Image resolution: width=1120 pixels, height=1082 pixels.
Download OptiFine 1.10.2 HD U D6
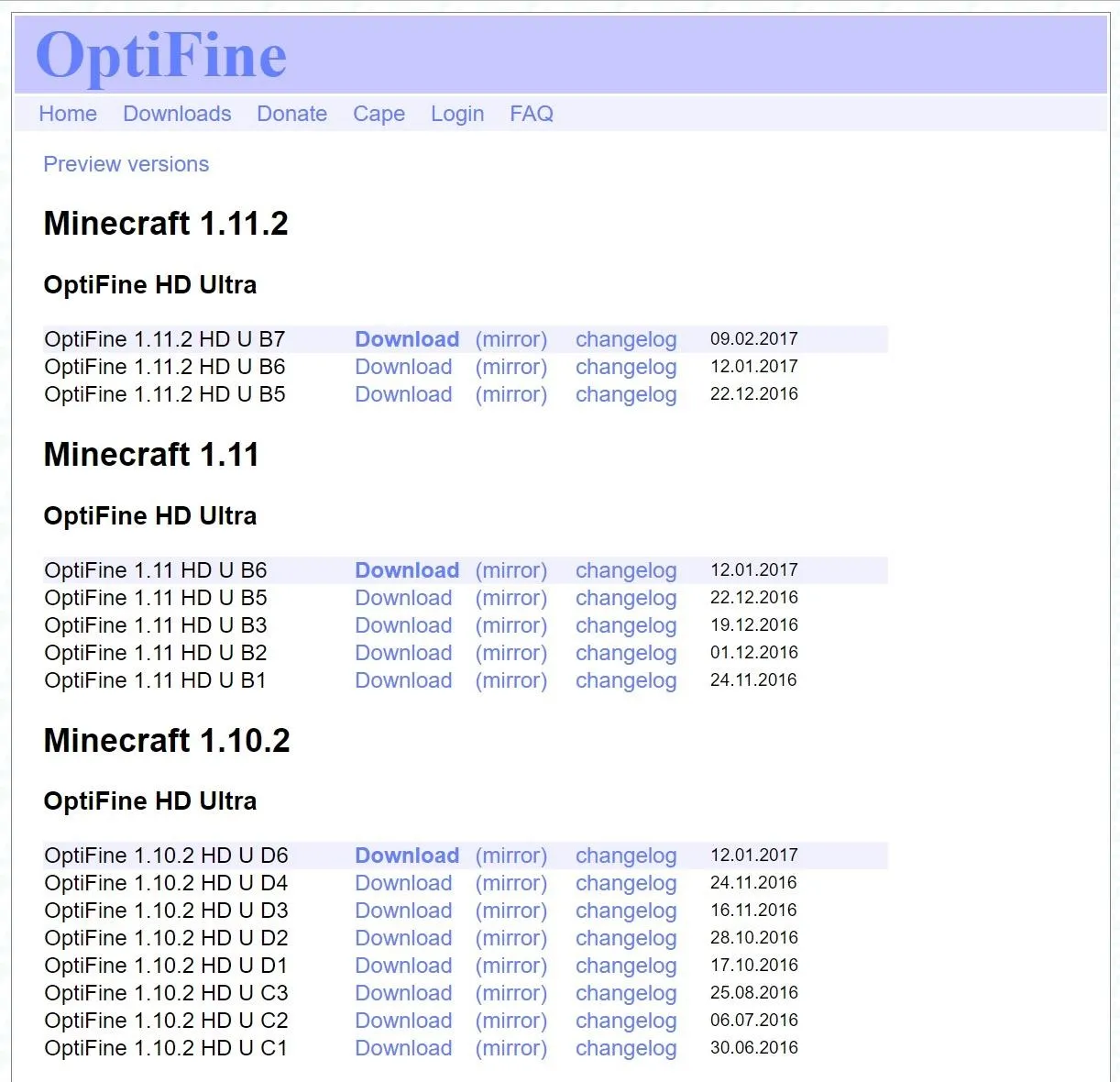point(407,856)
